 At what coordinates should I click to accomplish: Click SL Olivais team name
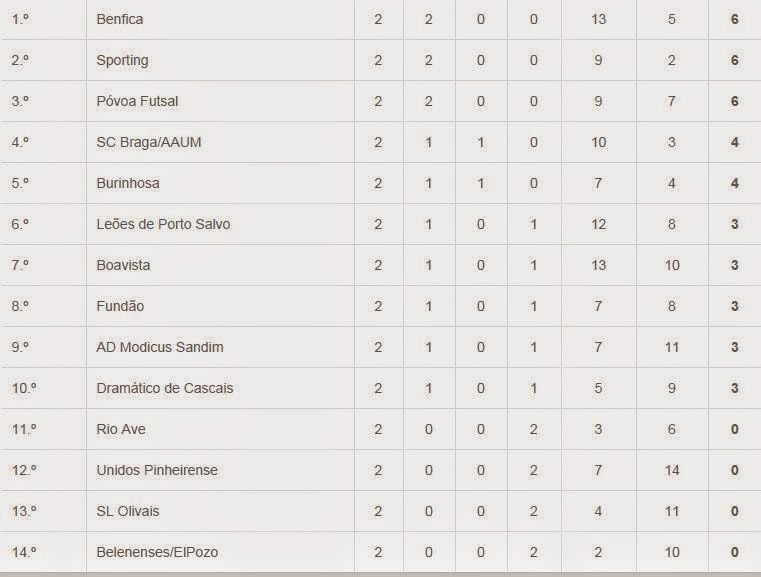[128, 511]
